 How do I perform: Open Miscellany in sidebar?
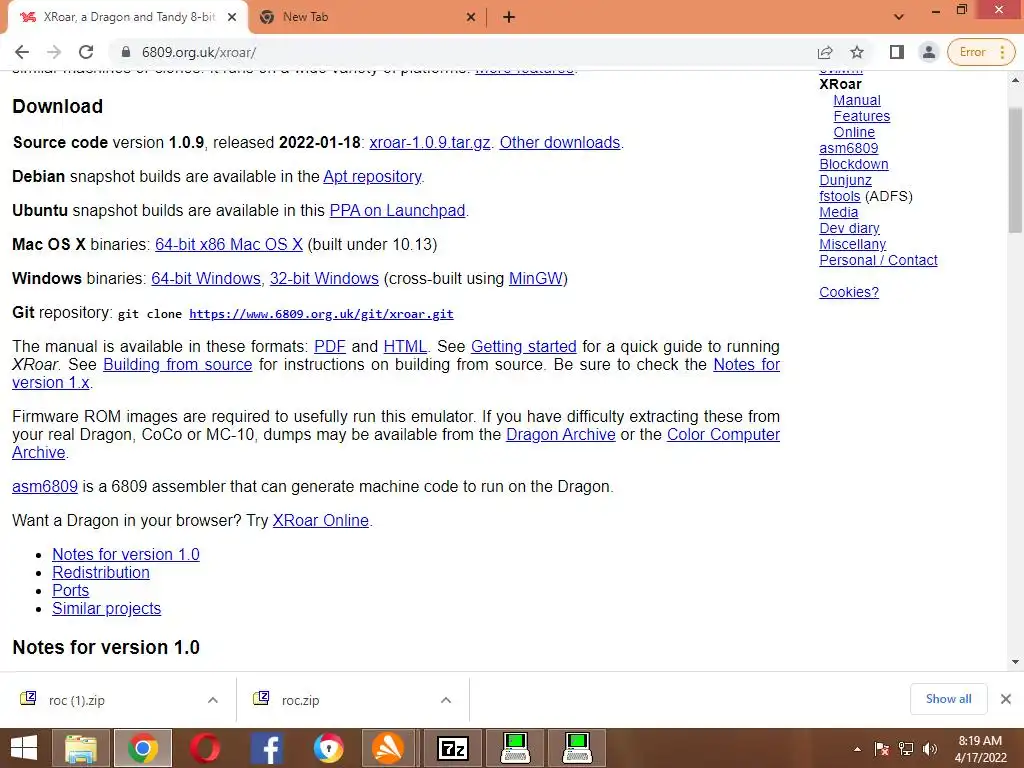click(852, 244)
